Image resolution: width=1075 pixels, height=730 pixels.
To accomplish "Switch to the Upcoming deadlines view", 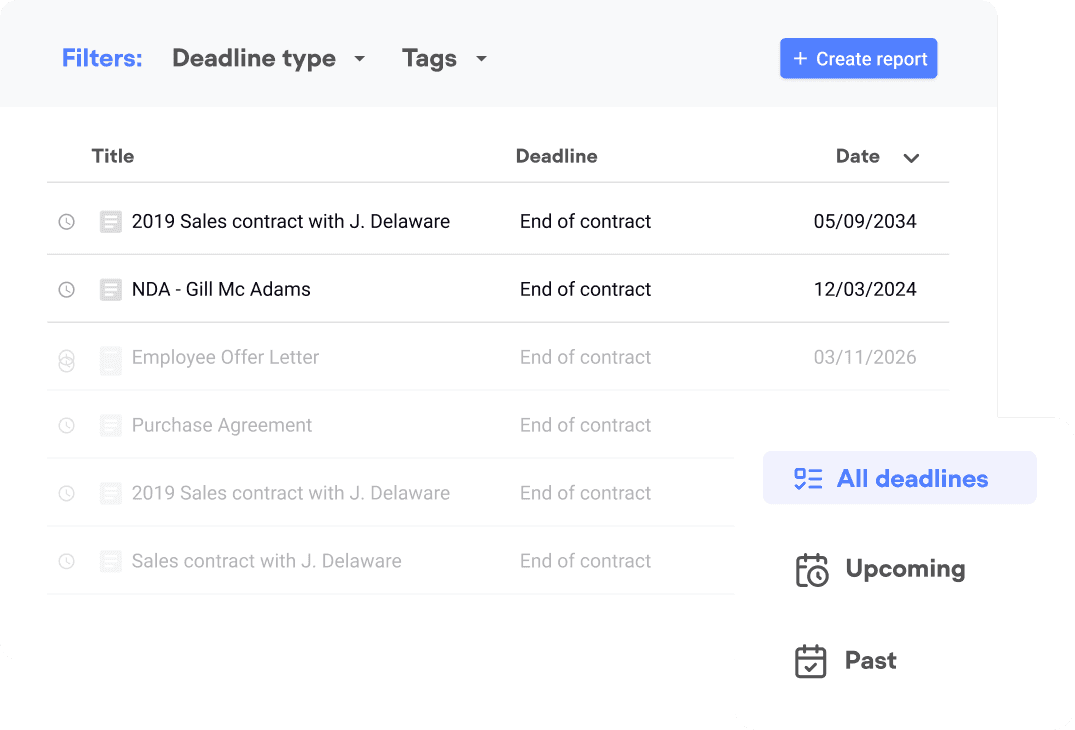I will point(881,570).
